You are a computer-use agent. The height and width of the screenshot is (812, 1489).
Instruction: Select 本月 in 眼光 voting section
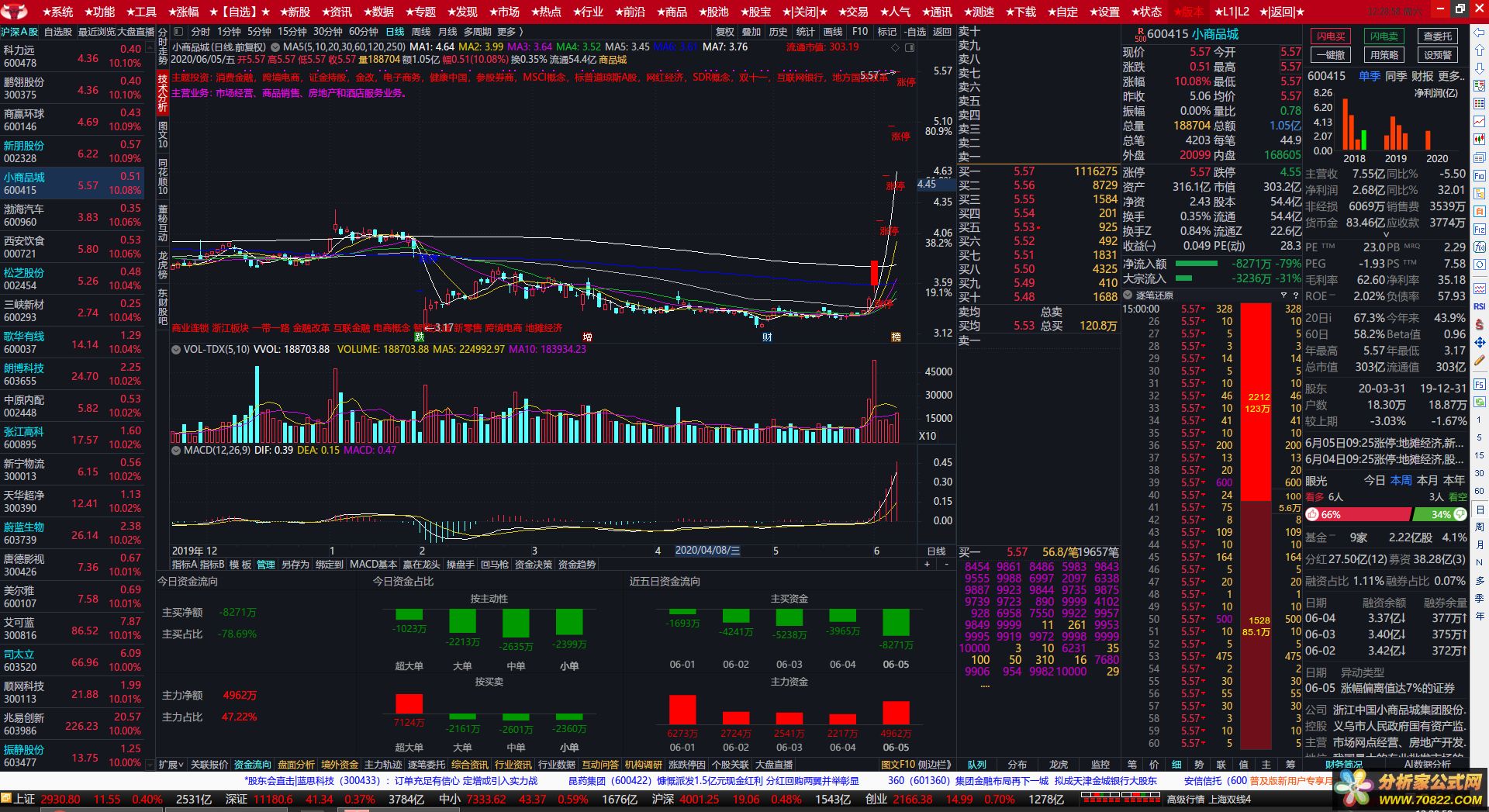[1427, 480]
